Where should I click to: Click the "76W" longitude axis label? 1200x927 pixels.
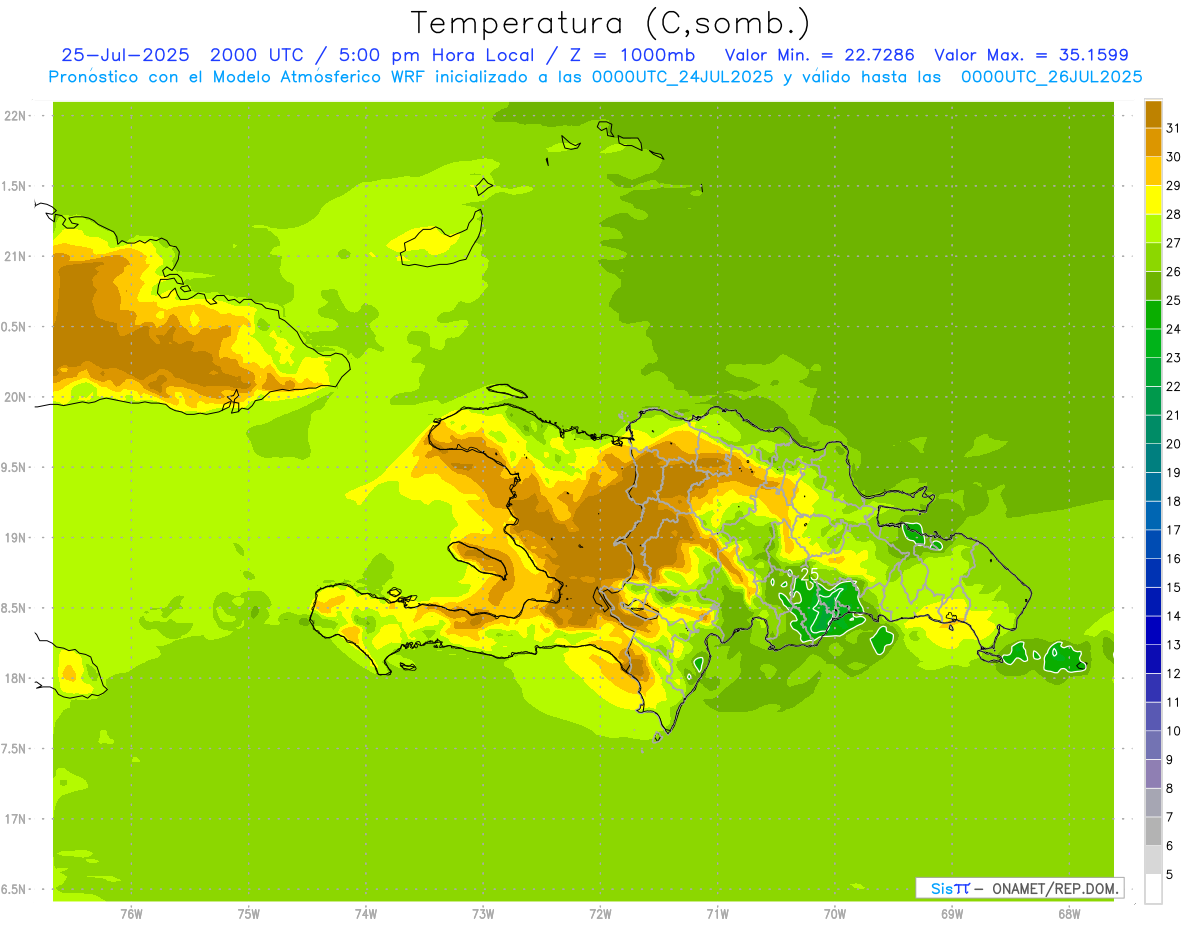point(131,914)
